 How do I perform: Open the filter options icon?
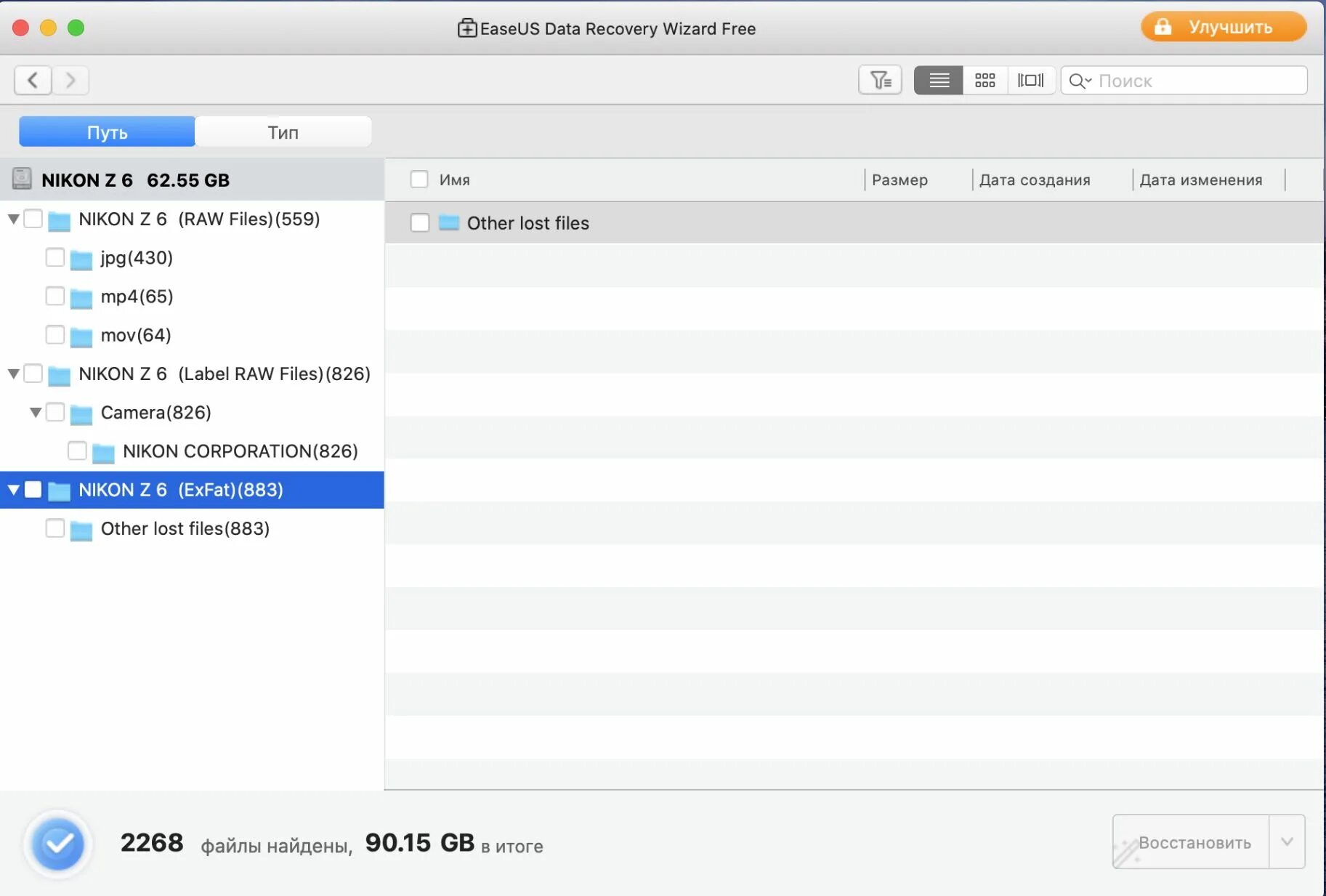coord(881,80)
